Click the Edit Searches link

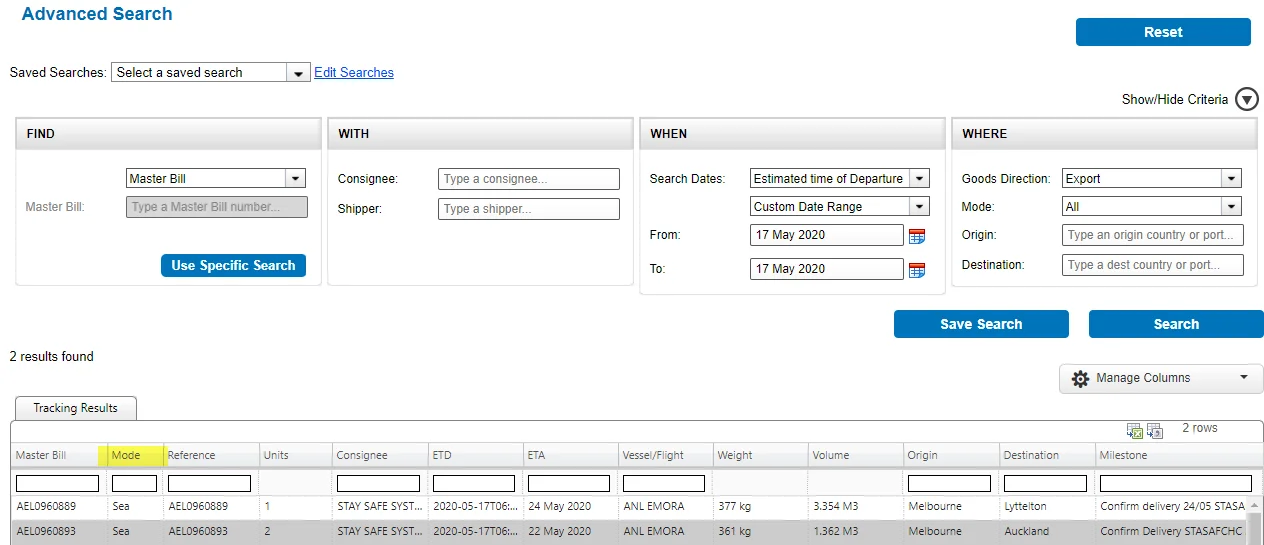coord(354,73)
